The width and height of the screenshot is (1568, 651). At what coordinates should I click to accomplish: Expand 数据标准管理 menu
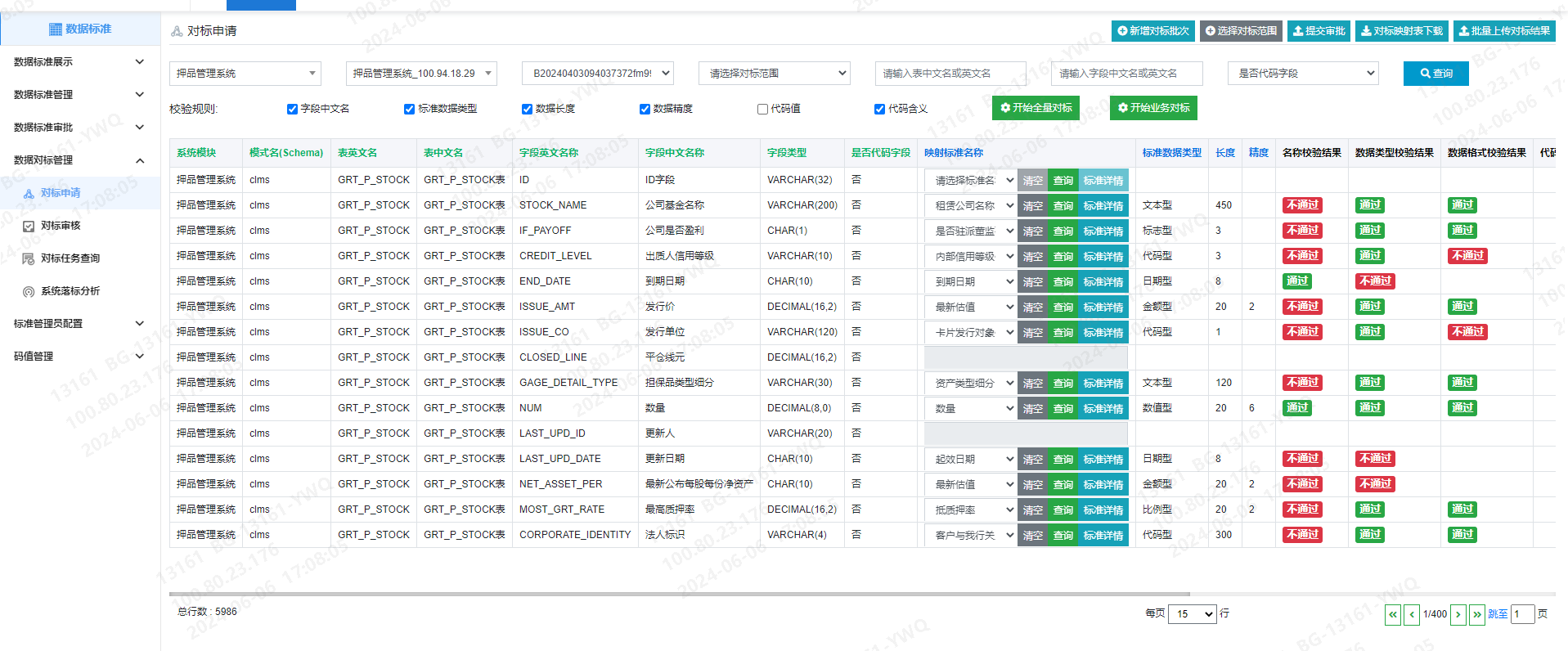tap(79, 95)
